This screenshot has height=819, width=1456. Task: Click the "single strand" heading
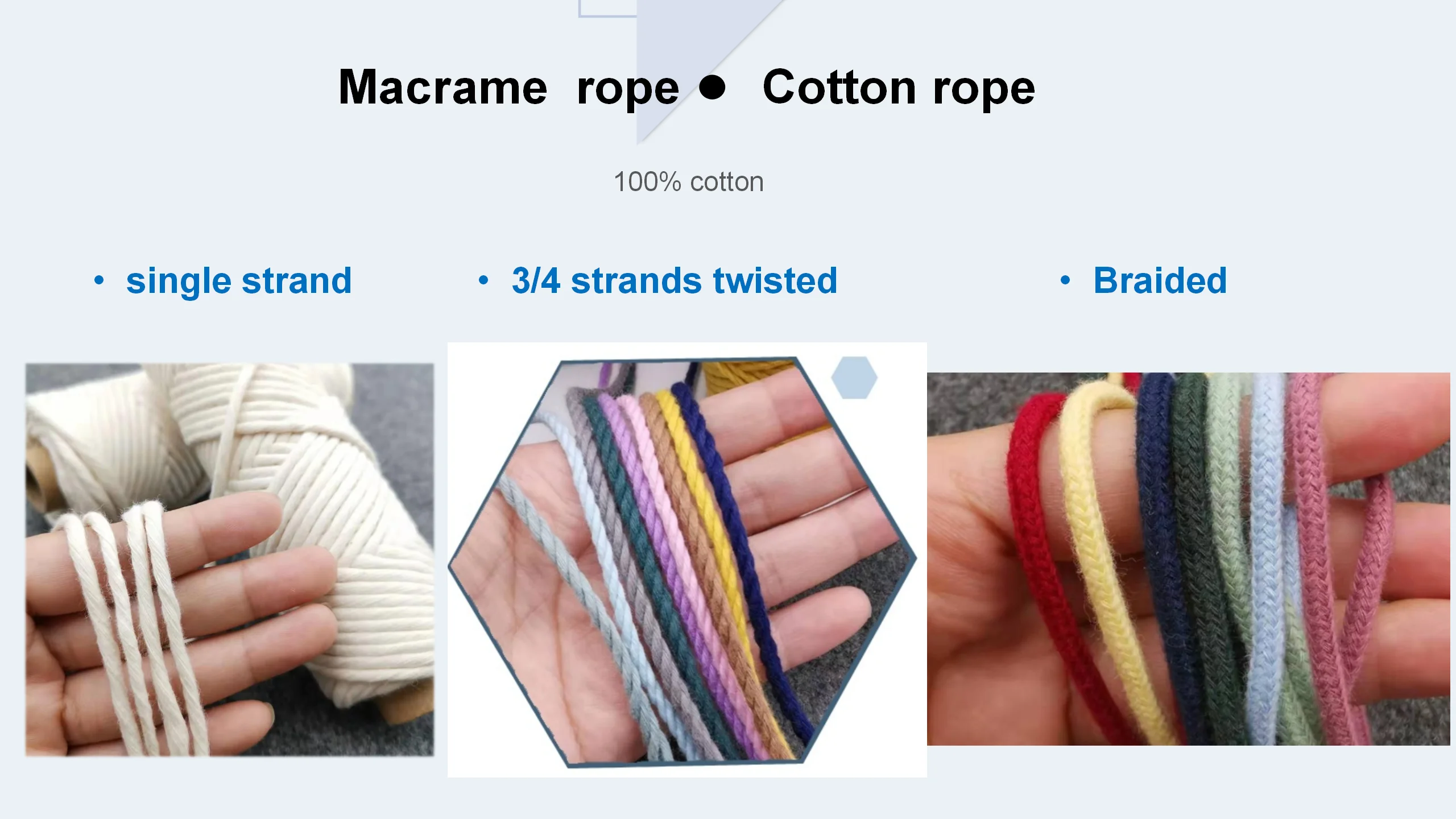point(239,280)
